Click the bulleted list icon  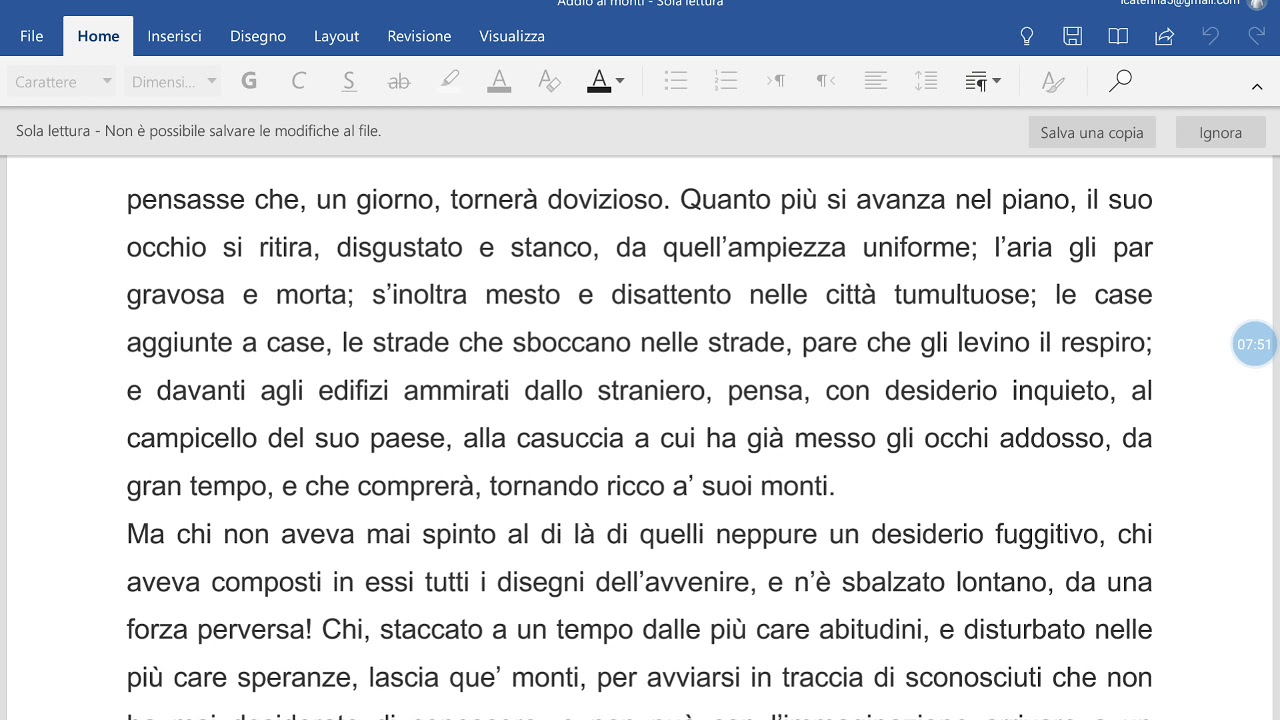tap(676, 82)
